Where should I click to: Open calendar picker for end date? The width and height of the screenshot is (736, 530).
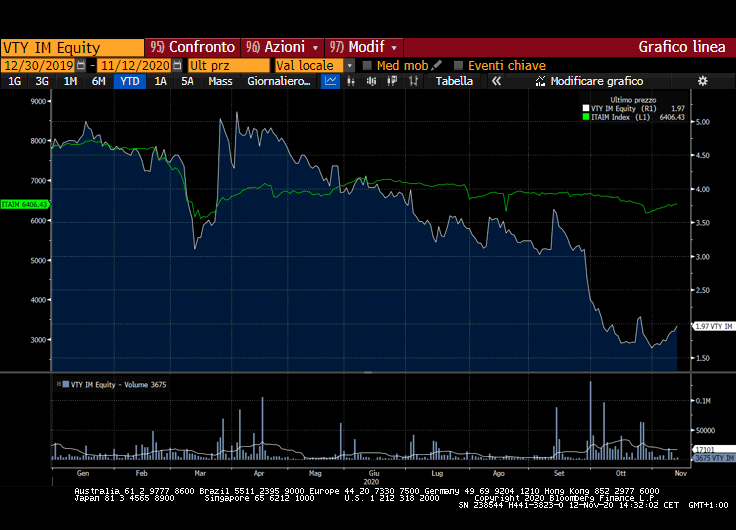click(x=177, y=65)
